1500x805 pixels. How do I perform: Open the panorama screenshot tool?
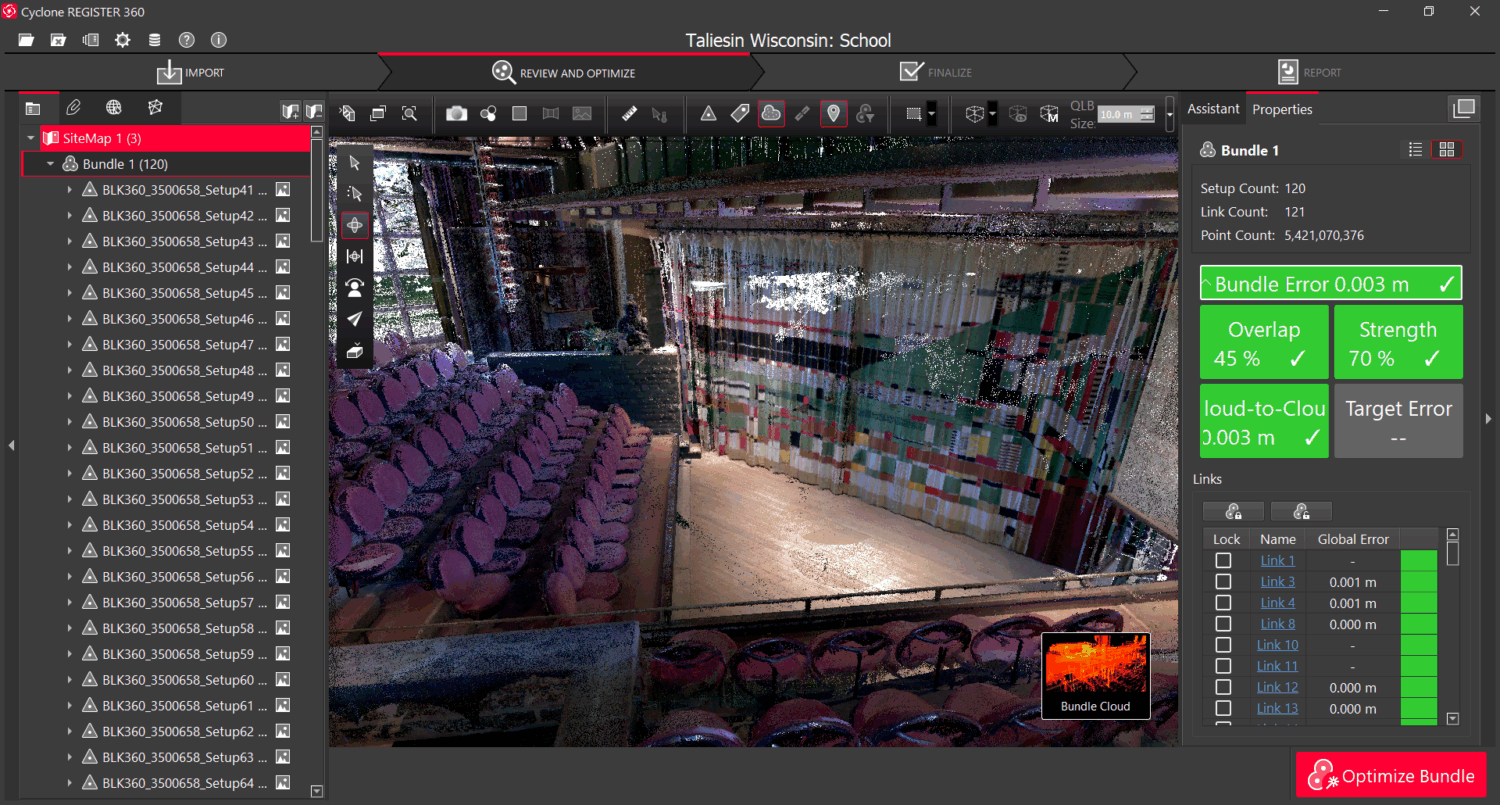pos(550,113)
